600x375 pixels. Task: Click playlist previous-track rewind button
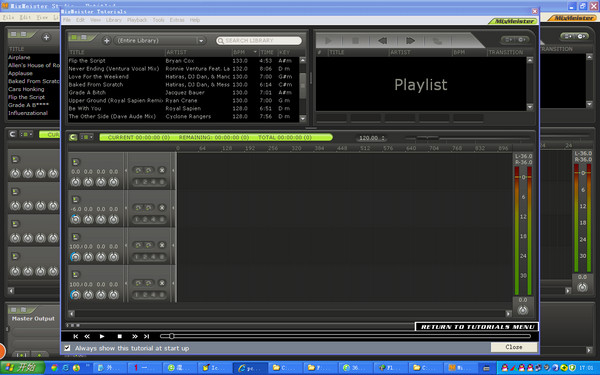pos(382,41)
